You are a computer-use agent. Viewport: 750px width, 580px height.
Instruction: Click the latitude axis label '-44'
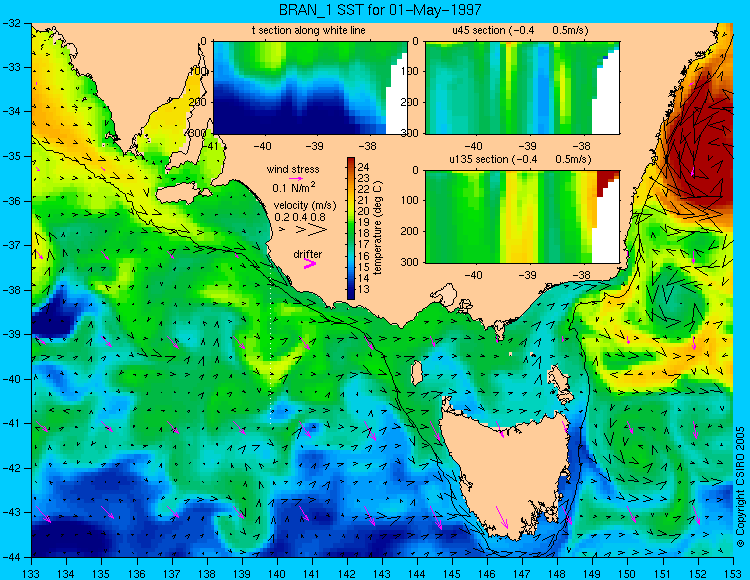(12, 557)
